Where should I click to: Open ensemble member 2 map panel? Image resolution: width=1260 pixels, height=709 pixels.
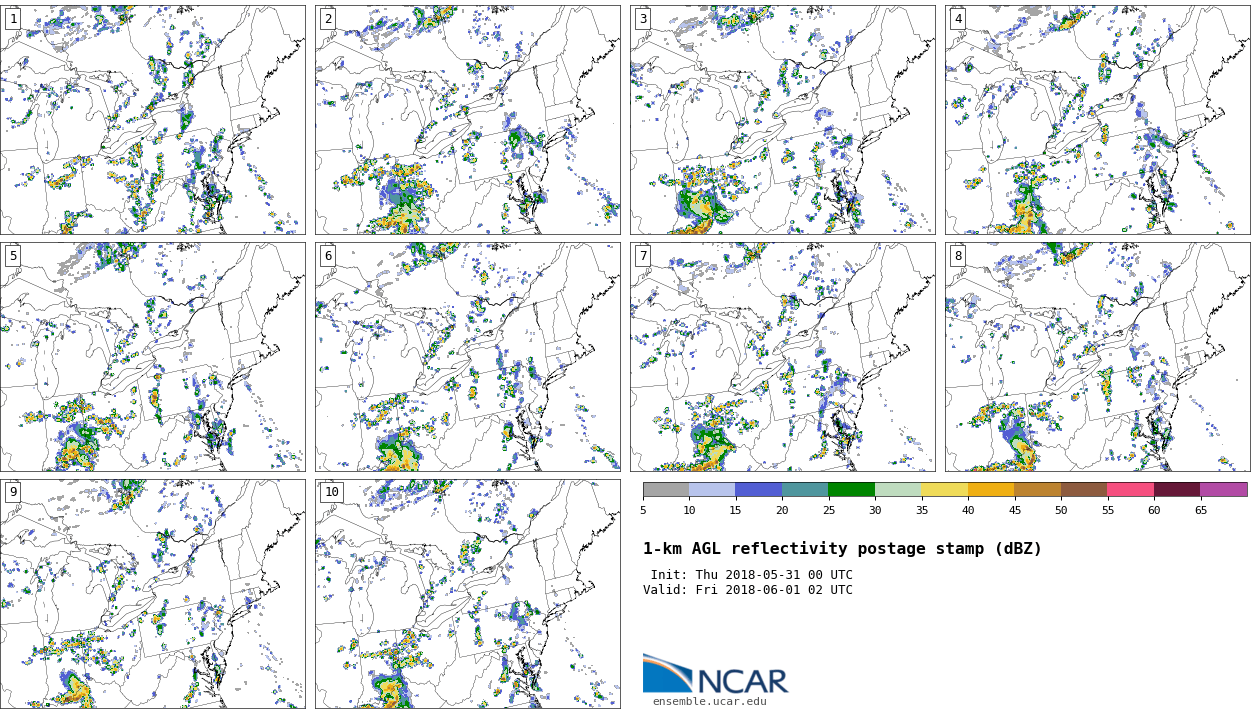[467, 120]
